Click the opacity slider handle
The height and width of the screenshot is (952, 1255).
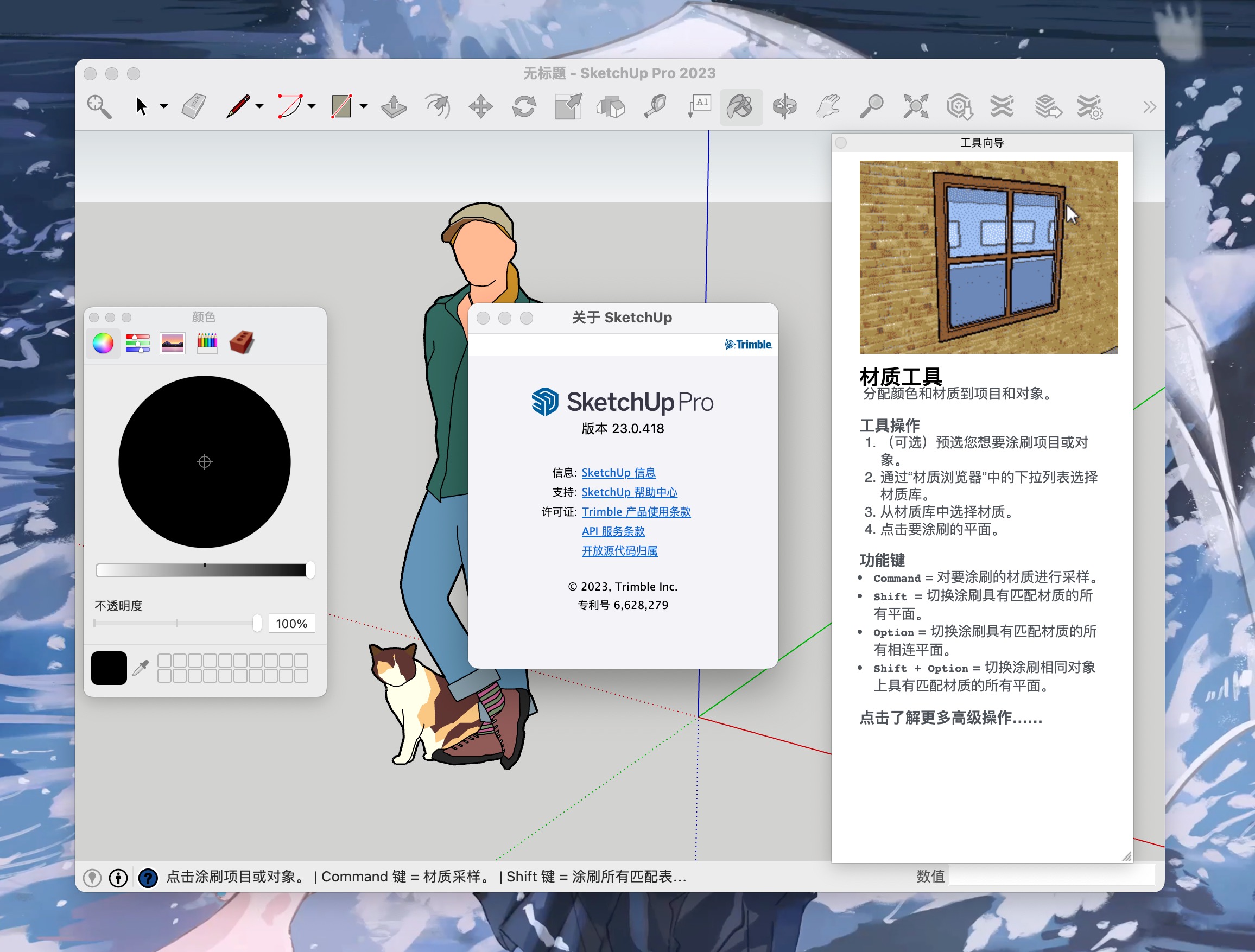[257, 623]
